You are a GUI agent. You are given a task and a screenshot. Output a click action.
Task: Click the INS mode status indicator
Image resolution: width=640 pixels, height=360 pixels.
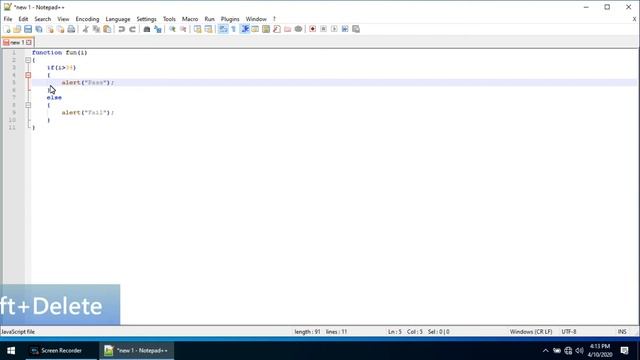tap(622, 332)
